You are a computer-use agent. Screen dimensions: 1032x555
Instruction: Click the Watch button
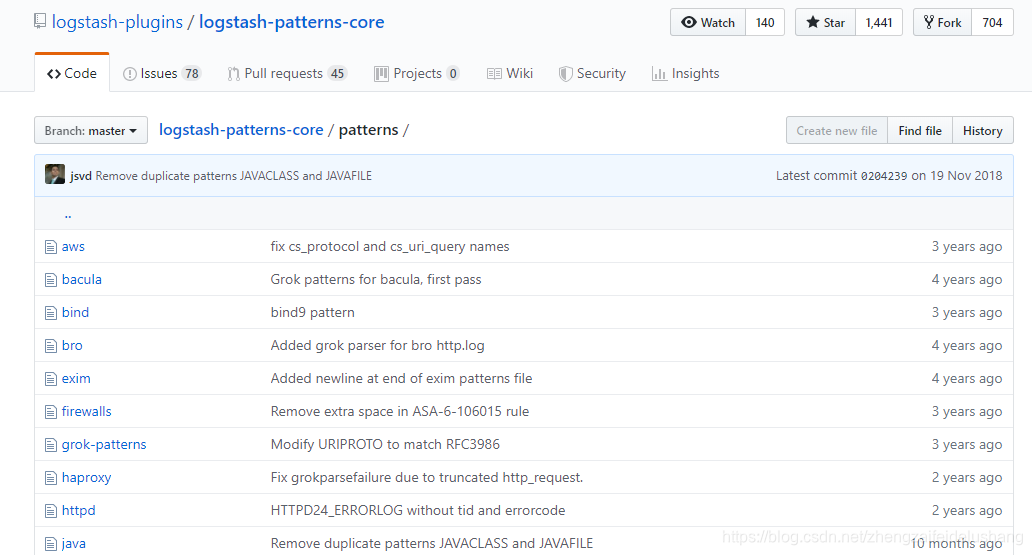(708, 22)
